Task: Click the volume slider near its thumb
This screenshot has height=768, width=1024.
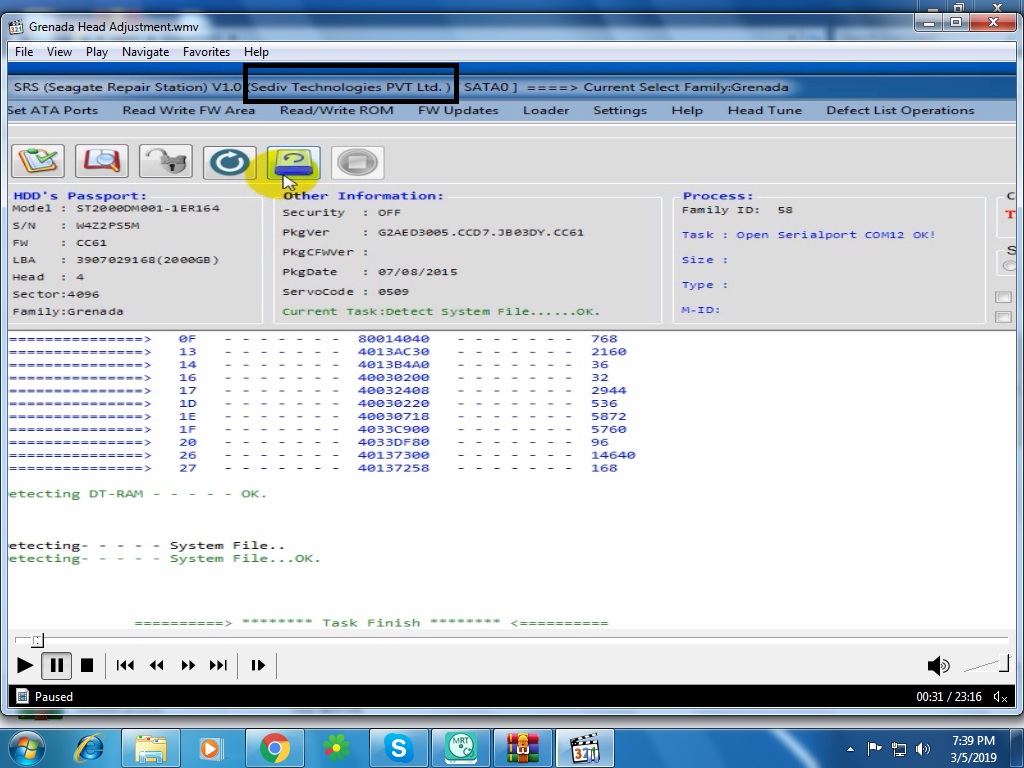Action: coord(1004,664)
